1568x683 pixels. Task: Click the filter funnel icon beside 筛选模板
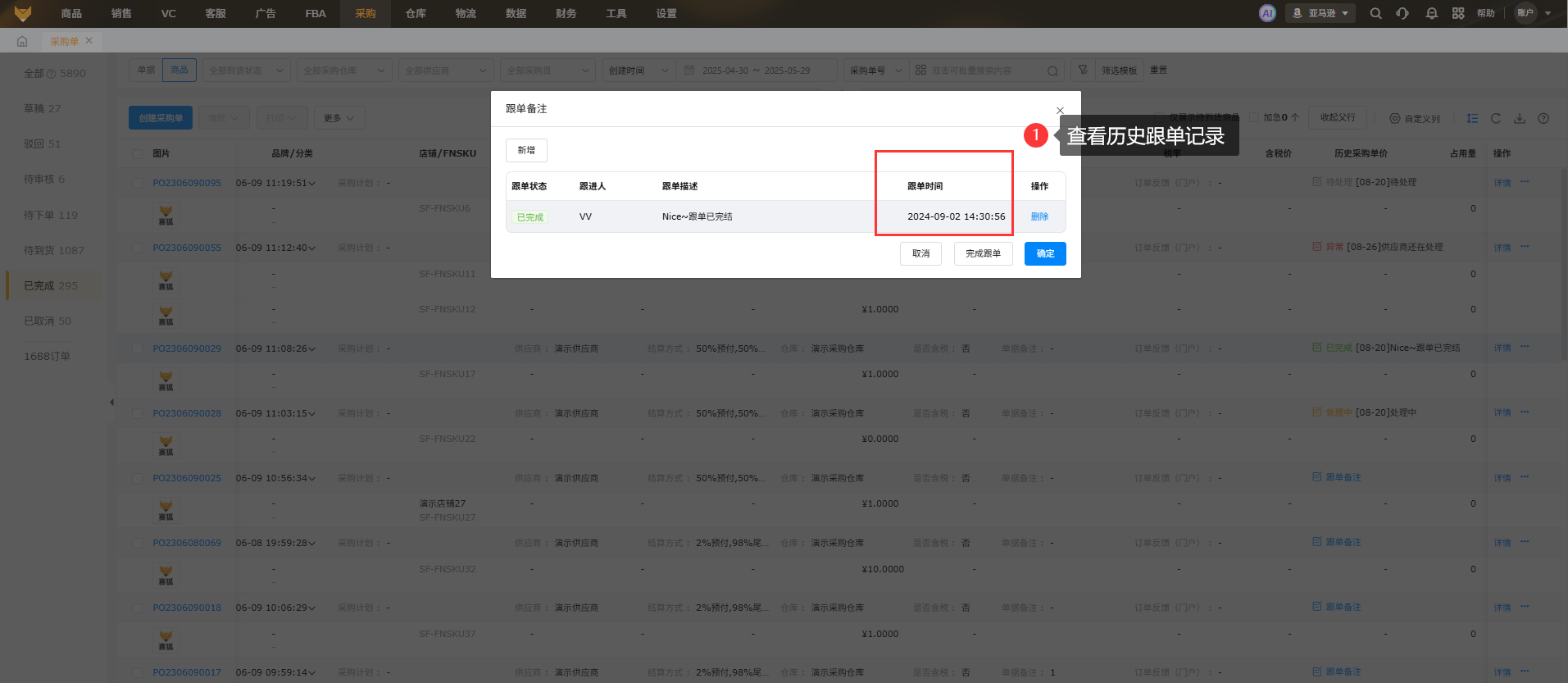click(1083, 71)
